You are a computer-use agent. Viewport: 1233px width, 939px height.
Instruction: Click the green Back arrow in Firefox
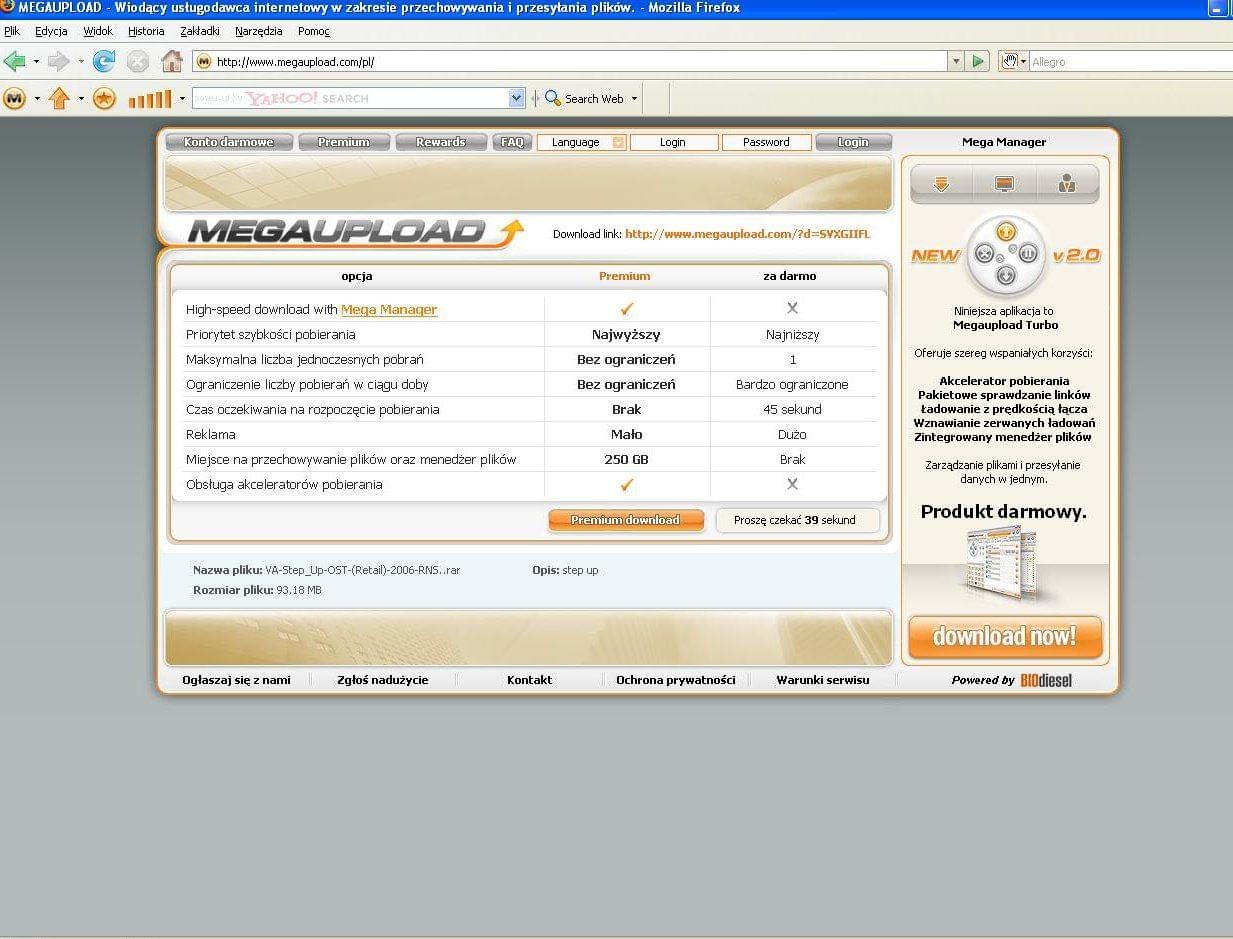(x=15, y=62)
